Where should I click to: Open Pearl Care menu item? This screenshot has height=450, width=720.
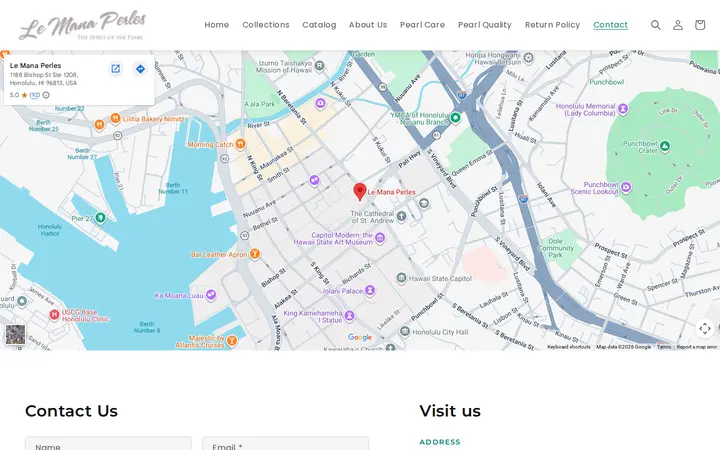click(422, 25)
